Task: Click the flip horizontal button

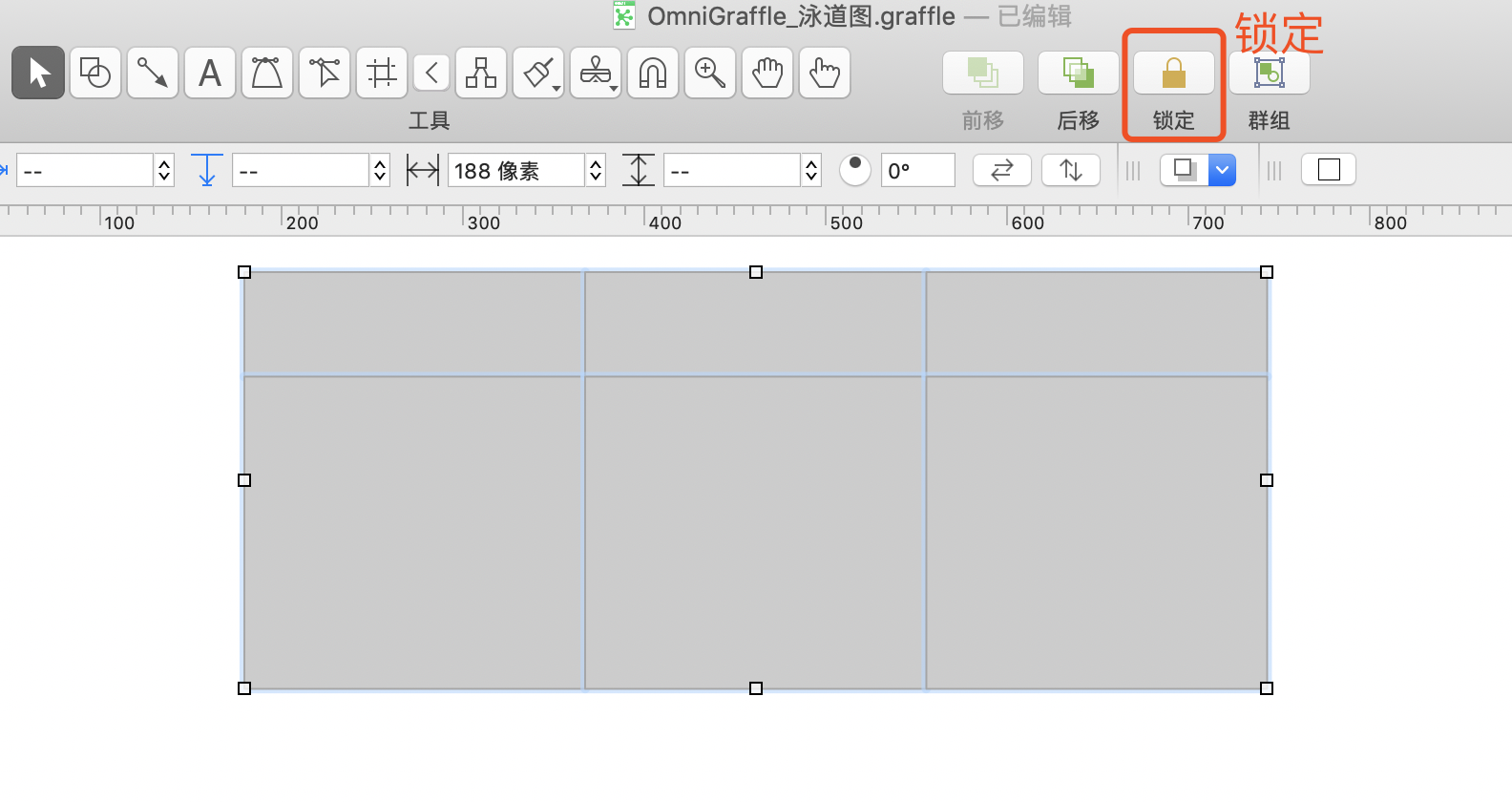Action: click(1001, 170)
